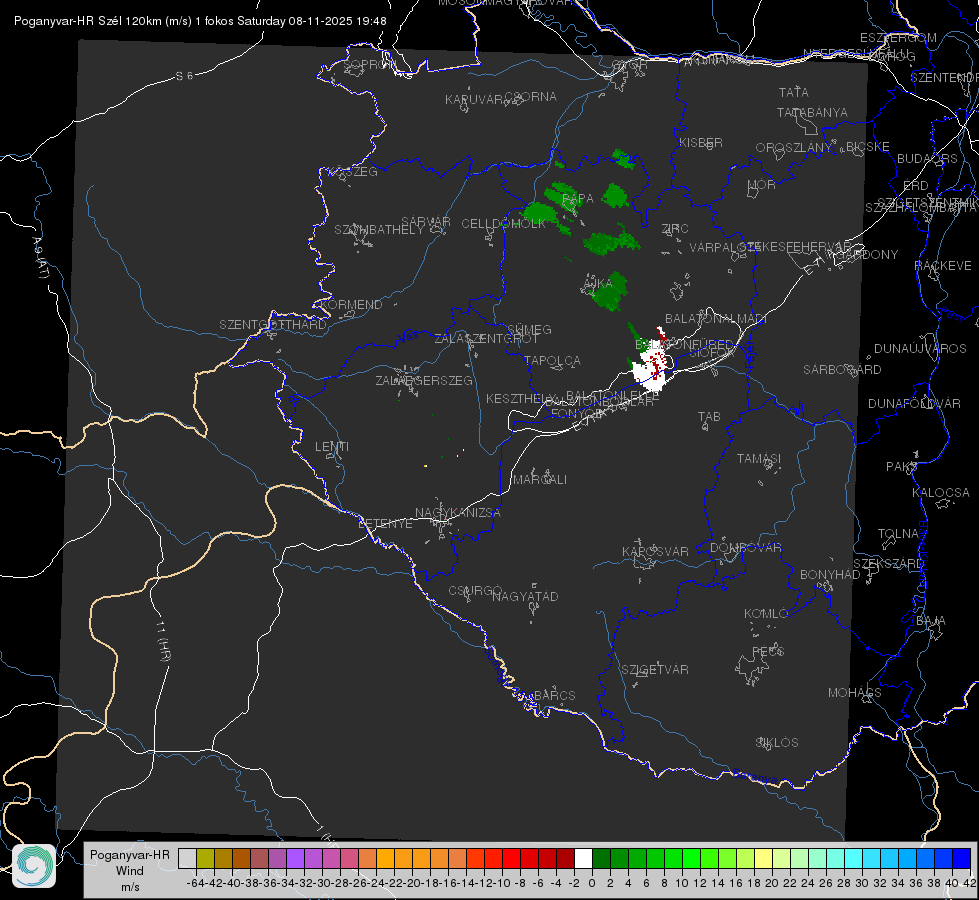Click the SARBOGARD town label
Image resolution: width=979 pixels, height=900 pixels.
[842, 370]
